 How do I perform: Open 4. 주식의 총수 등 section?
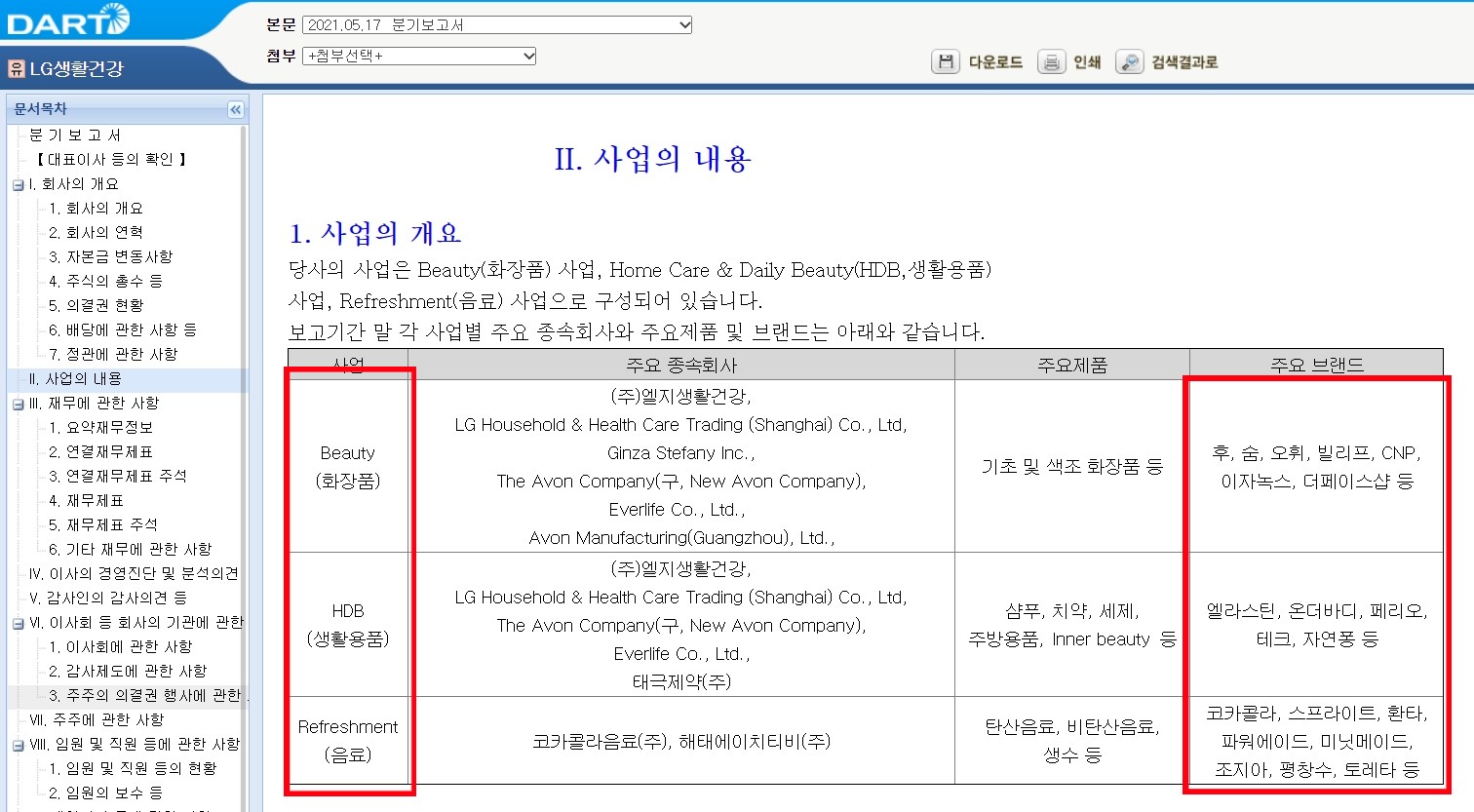pyautogui.click(x=105, y=281)
